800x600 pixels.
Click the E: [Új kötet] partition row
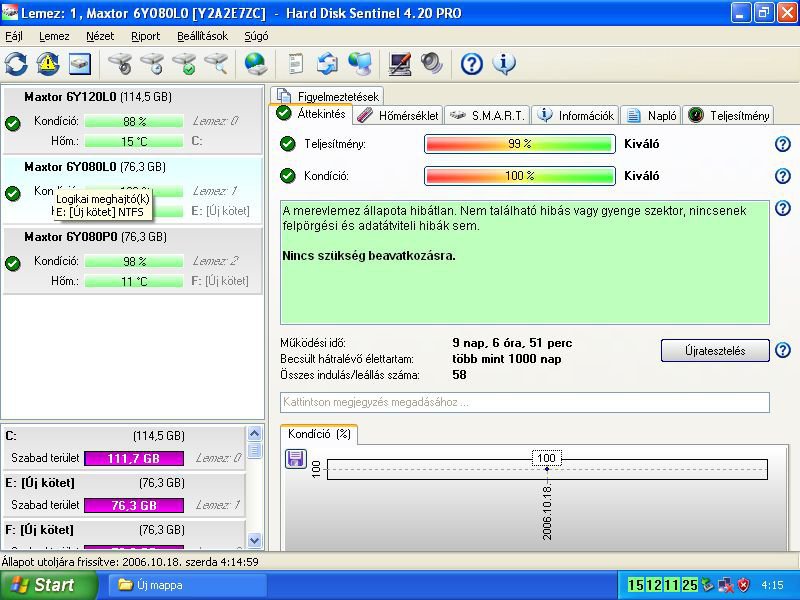click(x=124, y=494)
